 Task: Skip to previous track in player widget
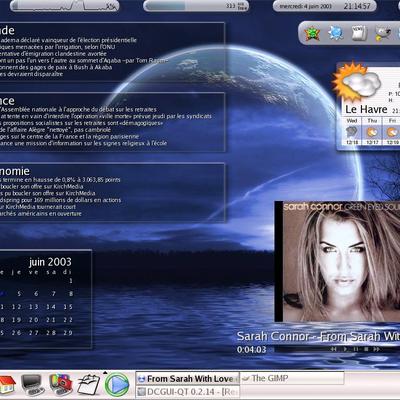(x=333, y=349)
